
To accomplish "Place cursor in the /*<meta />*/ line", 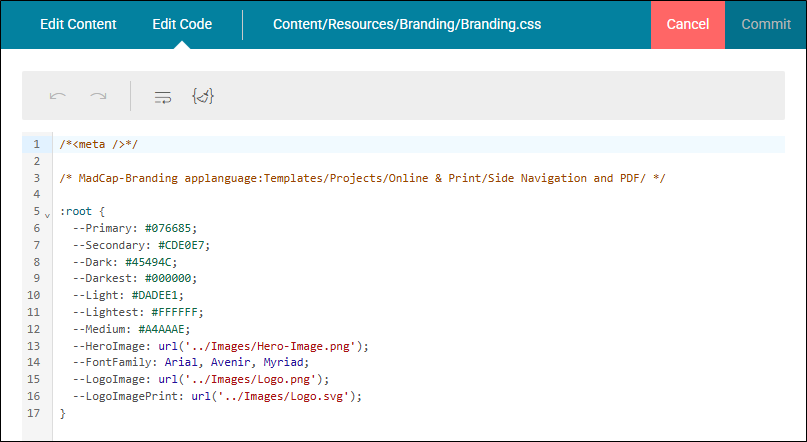I will 99,145.
